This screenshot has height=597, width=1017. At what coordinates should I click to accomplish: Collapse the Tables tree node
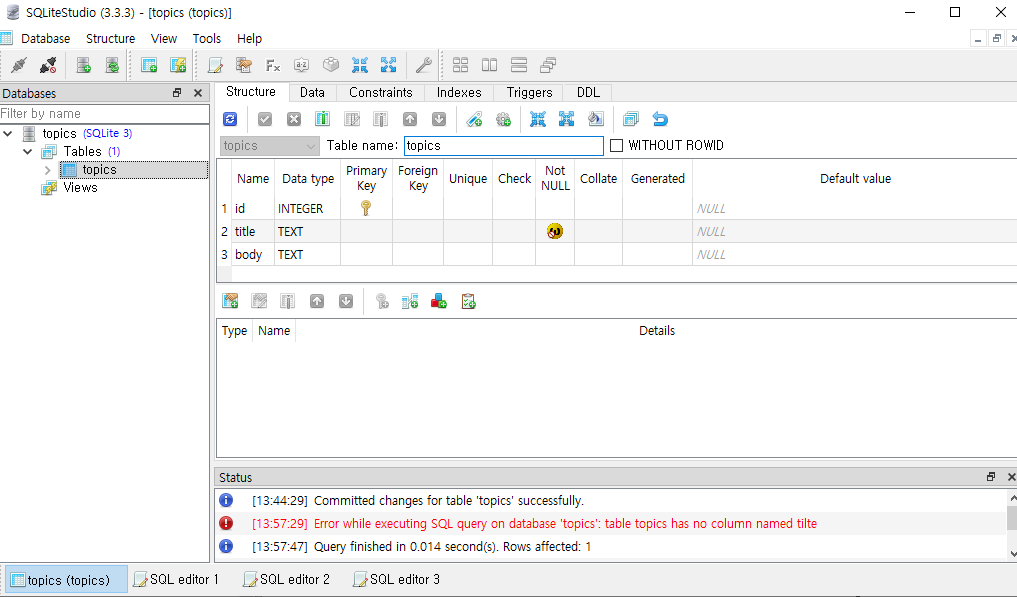[x=27, y=152]
